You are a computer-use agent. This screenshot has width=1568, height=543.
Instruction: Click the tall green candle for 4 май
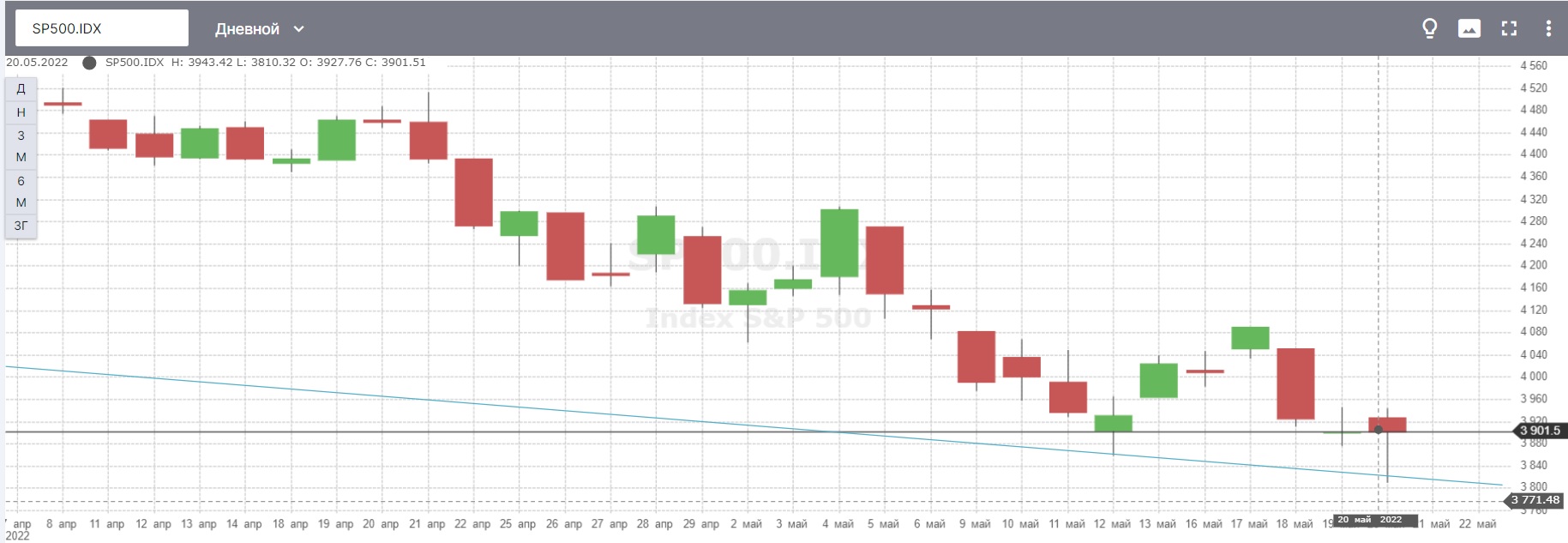pos(839,243)
